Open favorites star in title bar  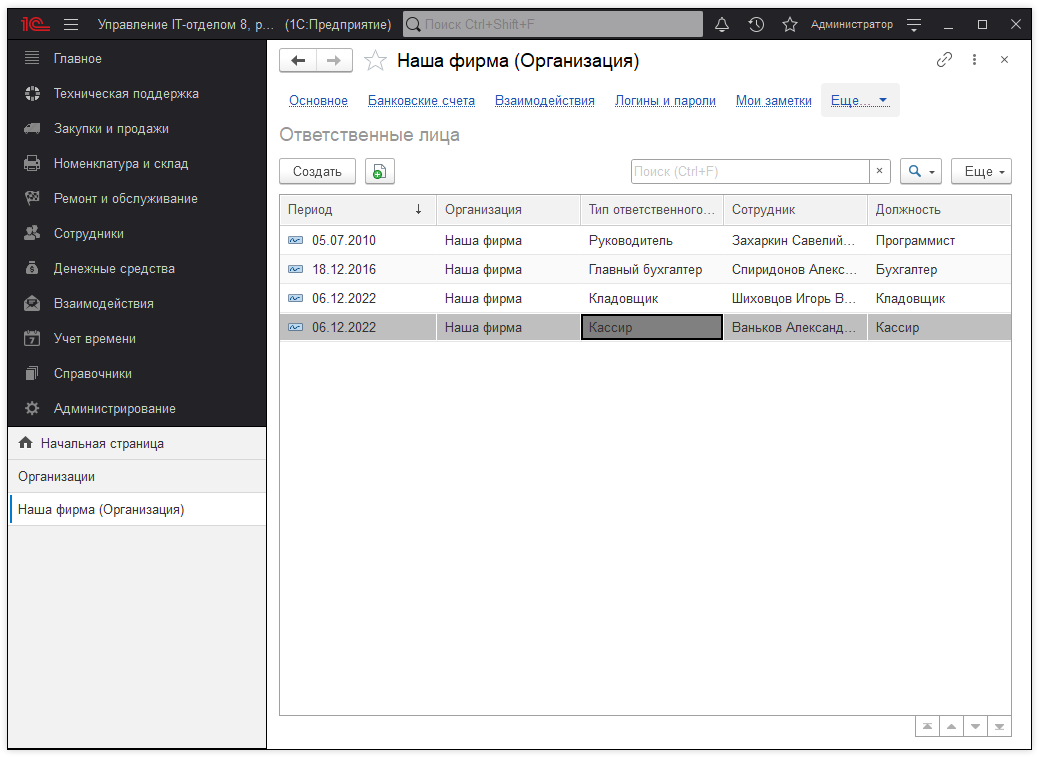pyautogui.click(x=790, y=24)
